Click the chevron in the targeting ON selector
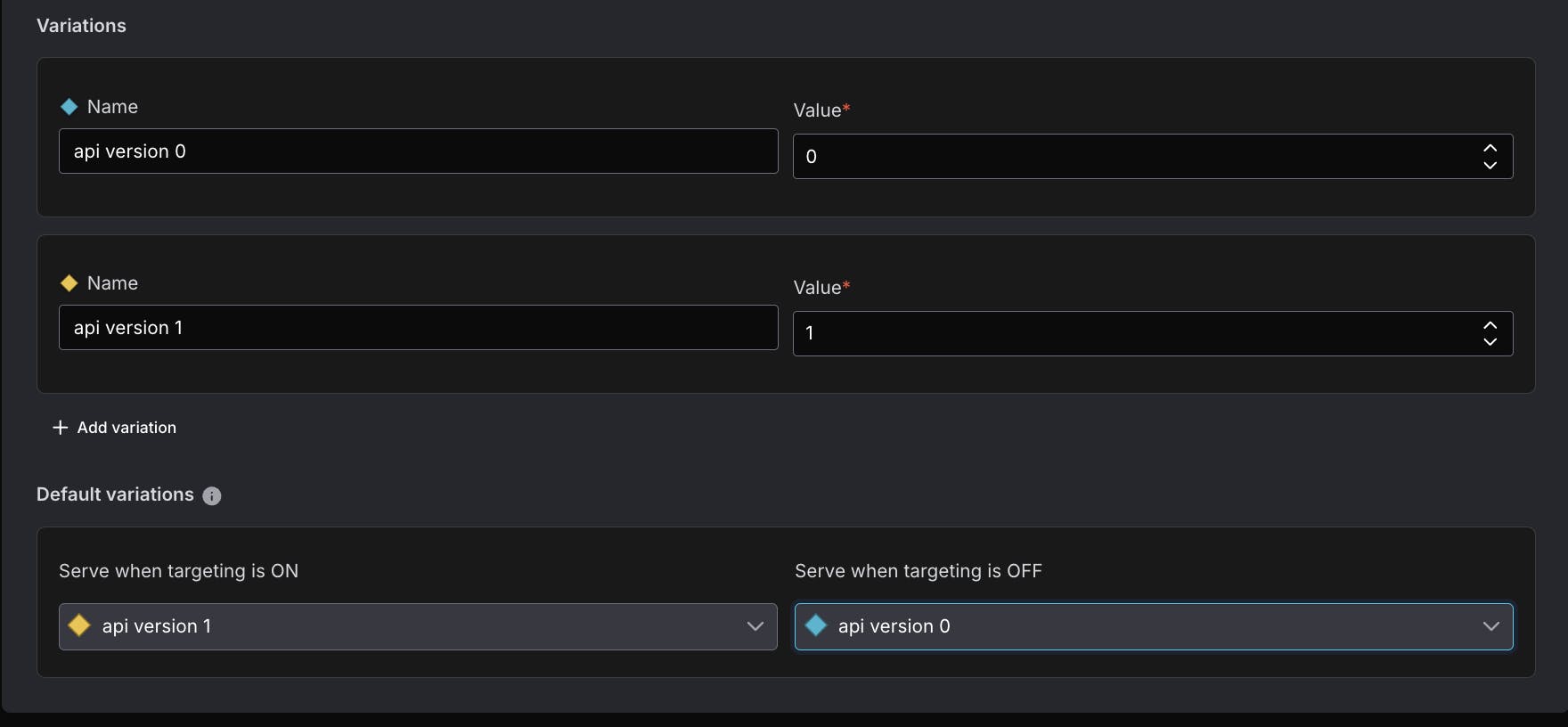The height and width of the screenshot is (727, 1568). (x=755, y=626)
